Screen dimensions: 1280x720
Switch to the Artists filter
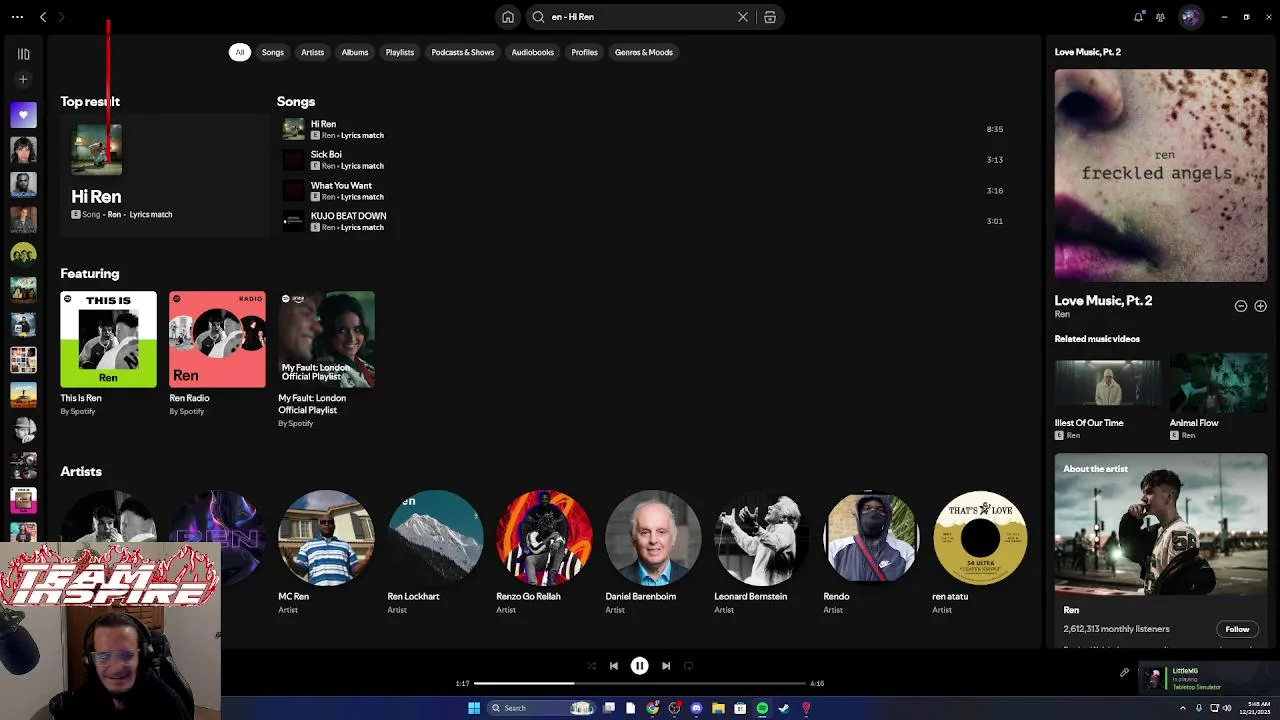[x=313, y=52]
